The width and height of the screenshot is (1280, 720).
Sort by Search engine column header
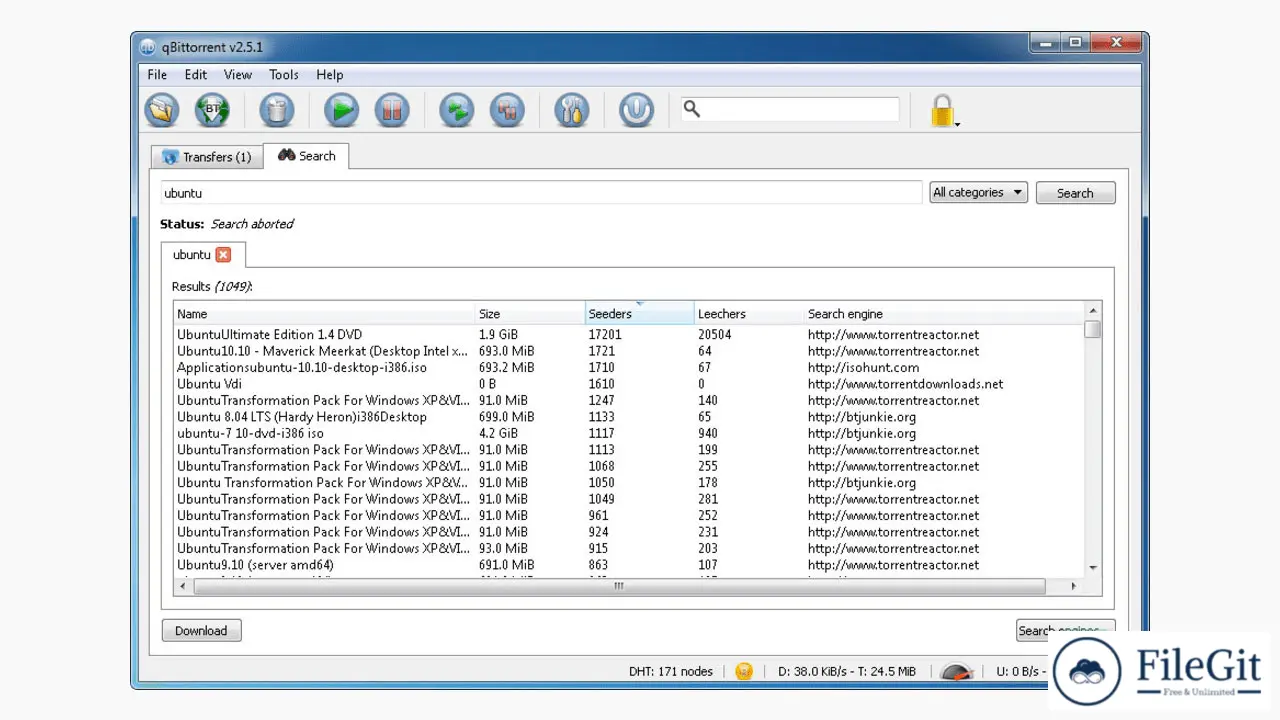944,314
